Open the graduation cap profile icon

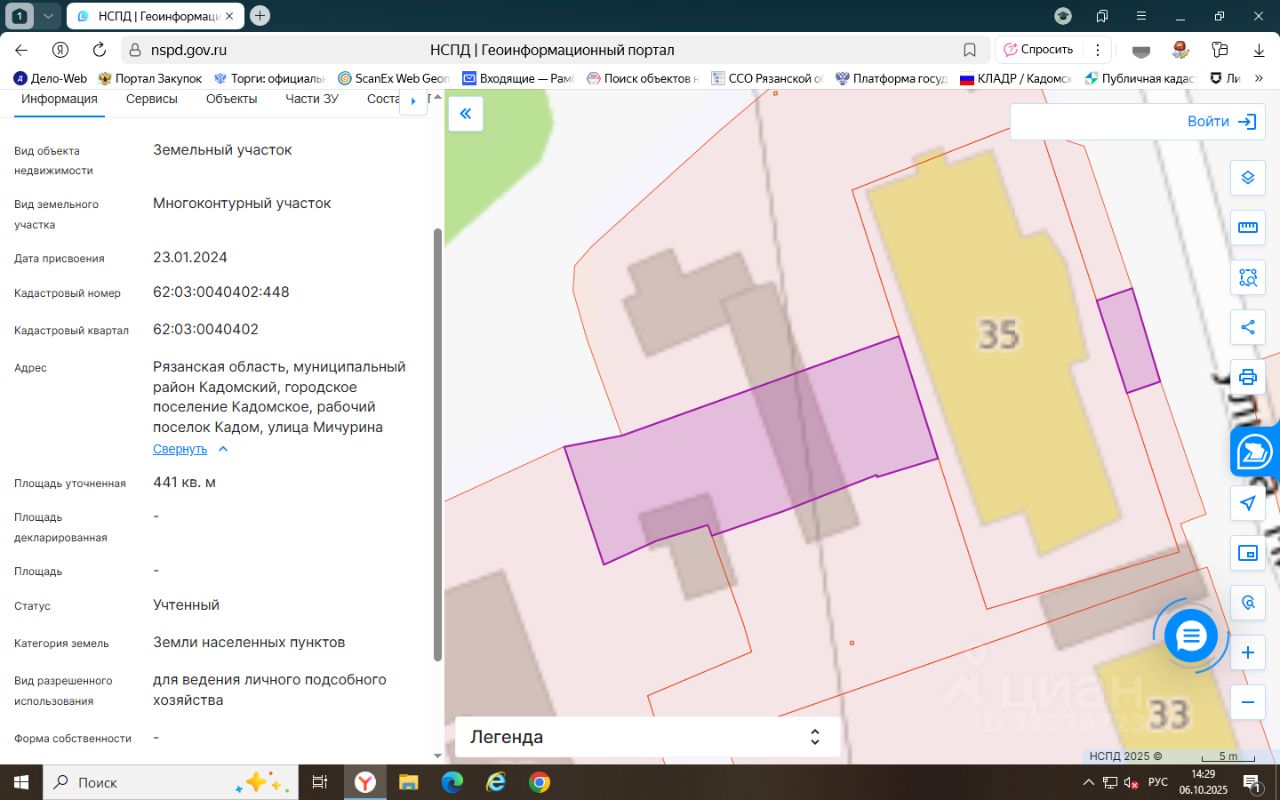[x=1063, y=16]
